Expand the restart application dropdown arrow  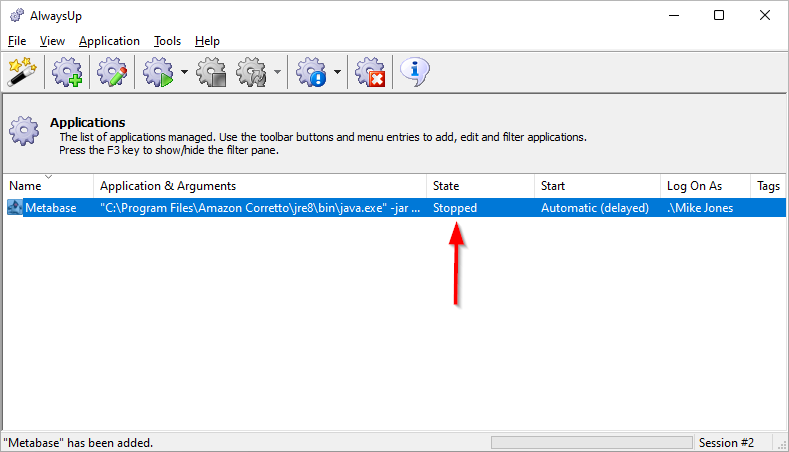pyautogui.click(x=277, y=72)
